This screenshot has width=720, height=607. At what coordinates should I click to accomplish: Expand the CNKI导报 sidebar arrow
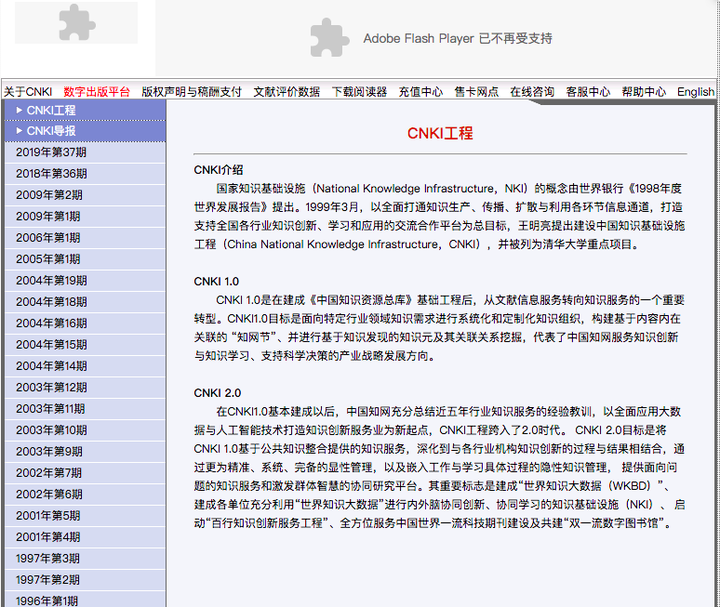18,131
